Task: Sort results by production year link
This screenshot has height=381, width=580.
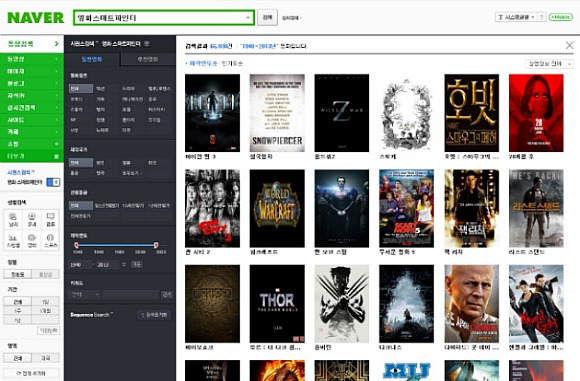Action: click(x=203, y=64)
